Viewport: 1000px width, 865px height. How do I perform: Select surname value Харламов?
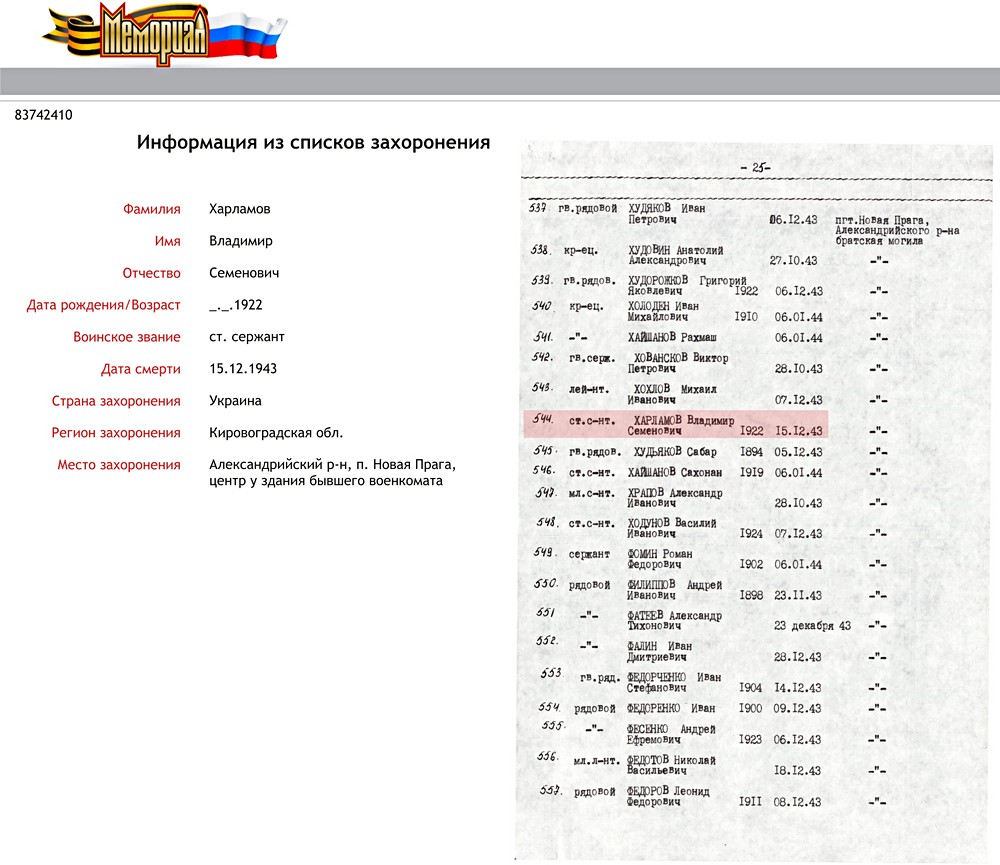[240, 209]
